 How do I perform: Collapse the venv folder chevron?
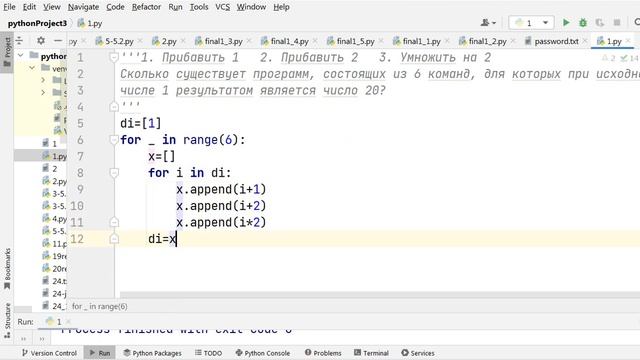click(x=32, y=68)
